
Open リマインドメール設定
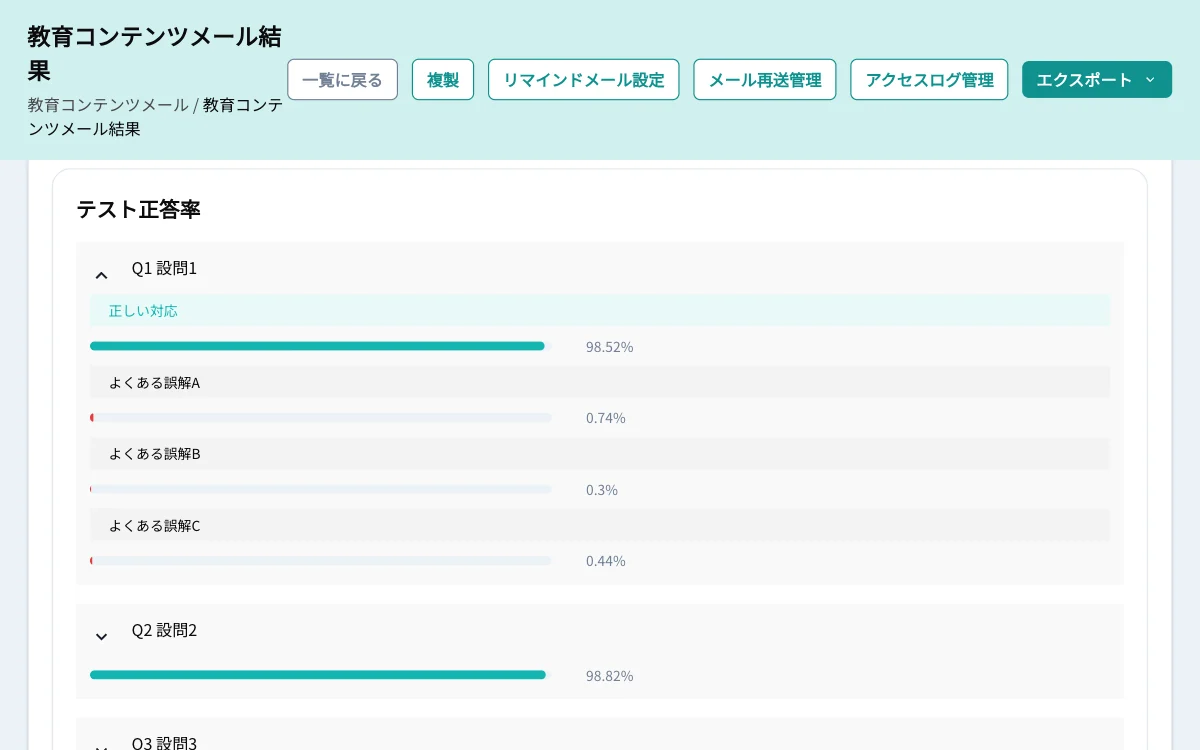pos(583,80)
